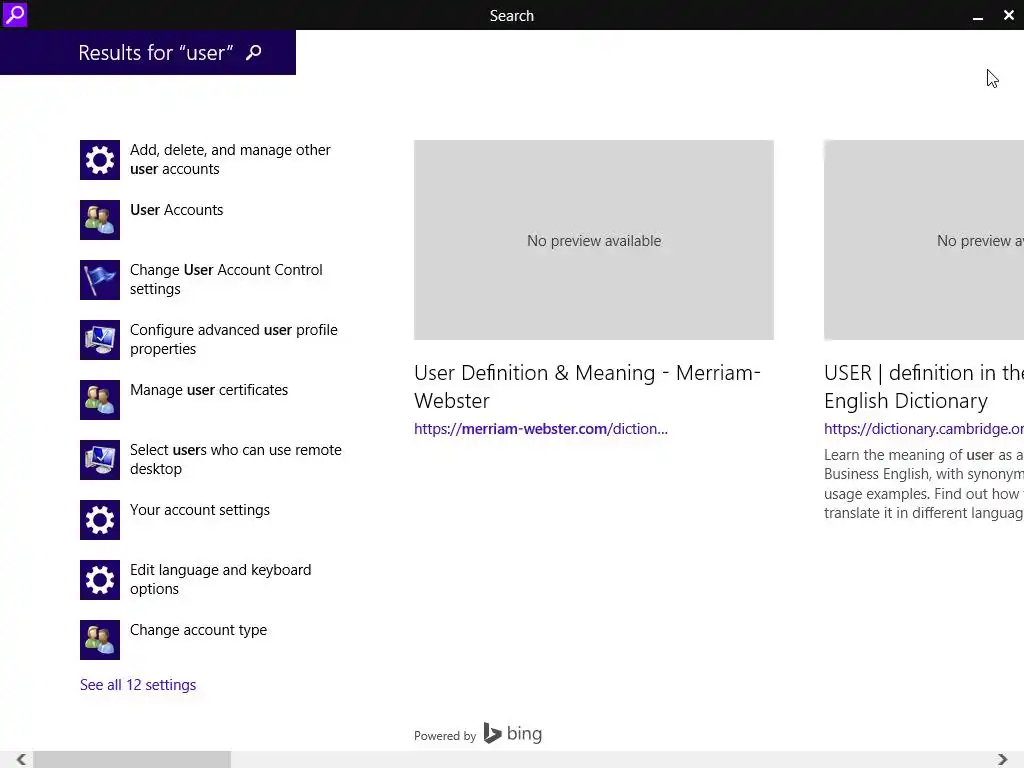The height and width of the screenshot is (768, 1024).
Task: Click the Change account type icon
Action: pos(100,640)
